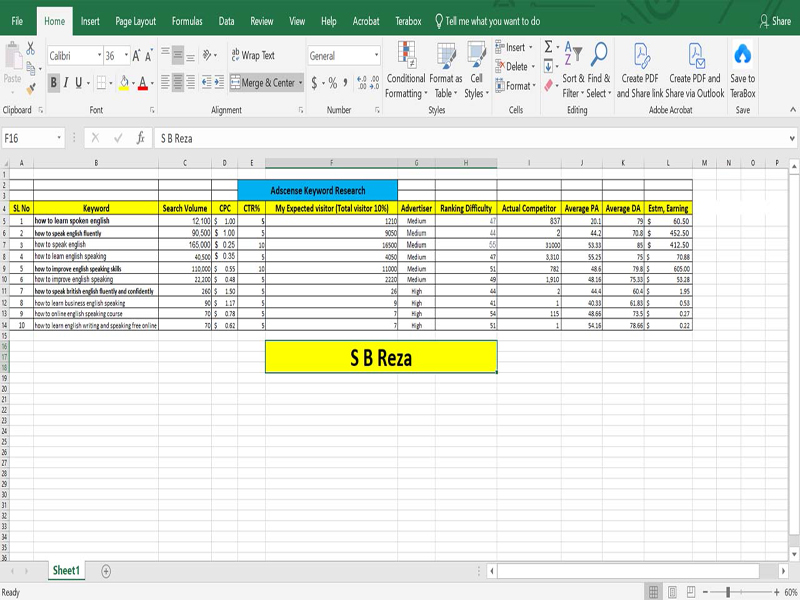Click Insert Function fx icon
The width and height of the screenshot is (800, 600).
(x=141, y=138)
